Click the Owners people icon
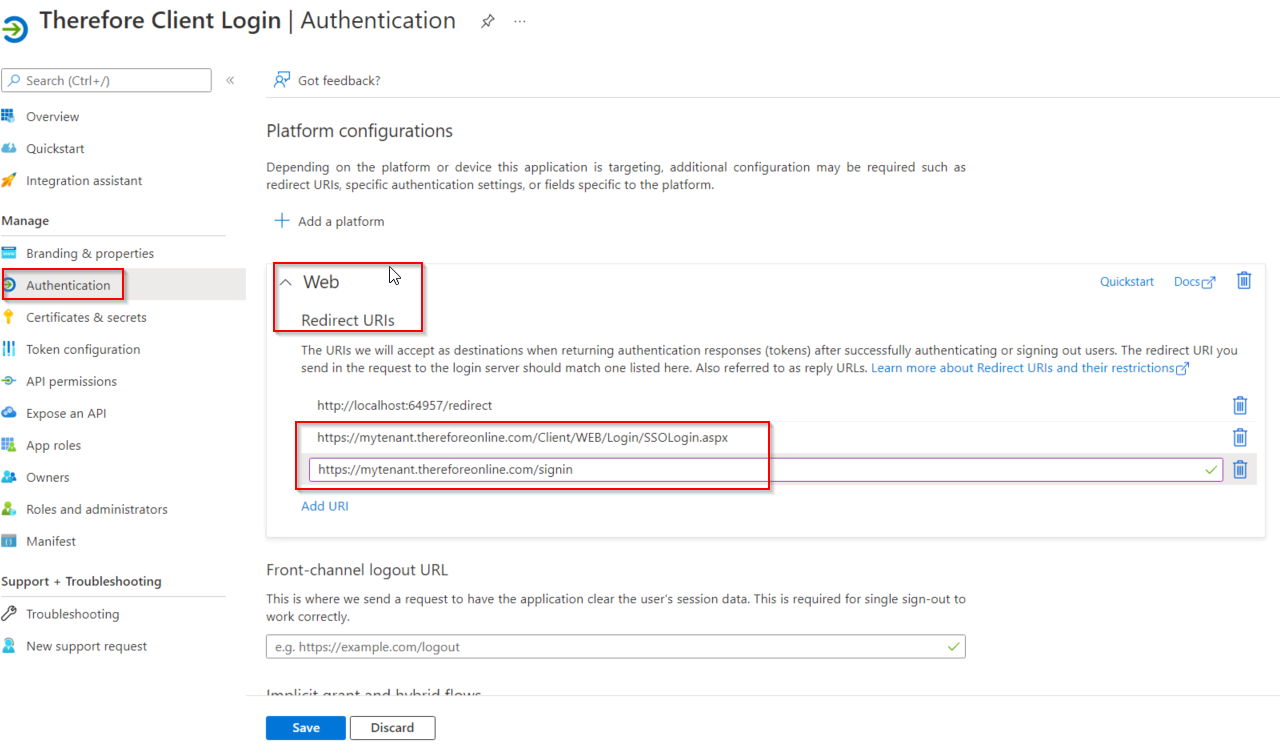 tap(9, 477)
